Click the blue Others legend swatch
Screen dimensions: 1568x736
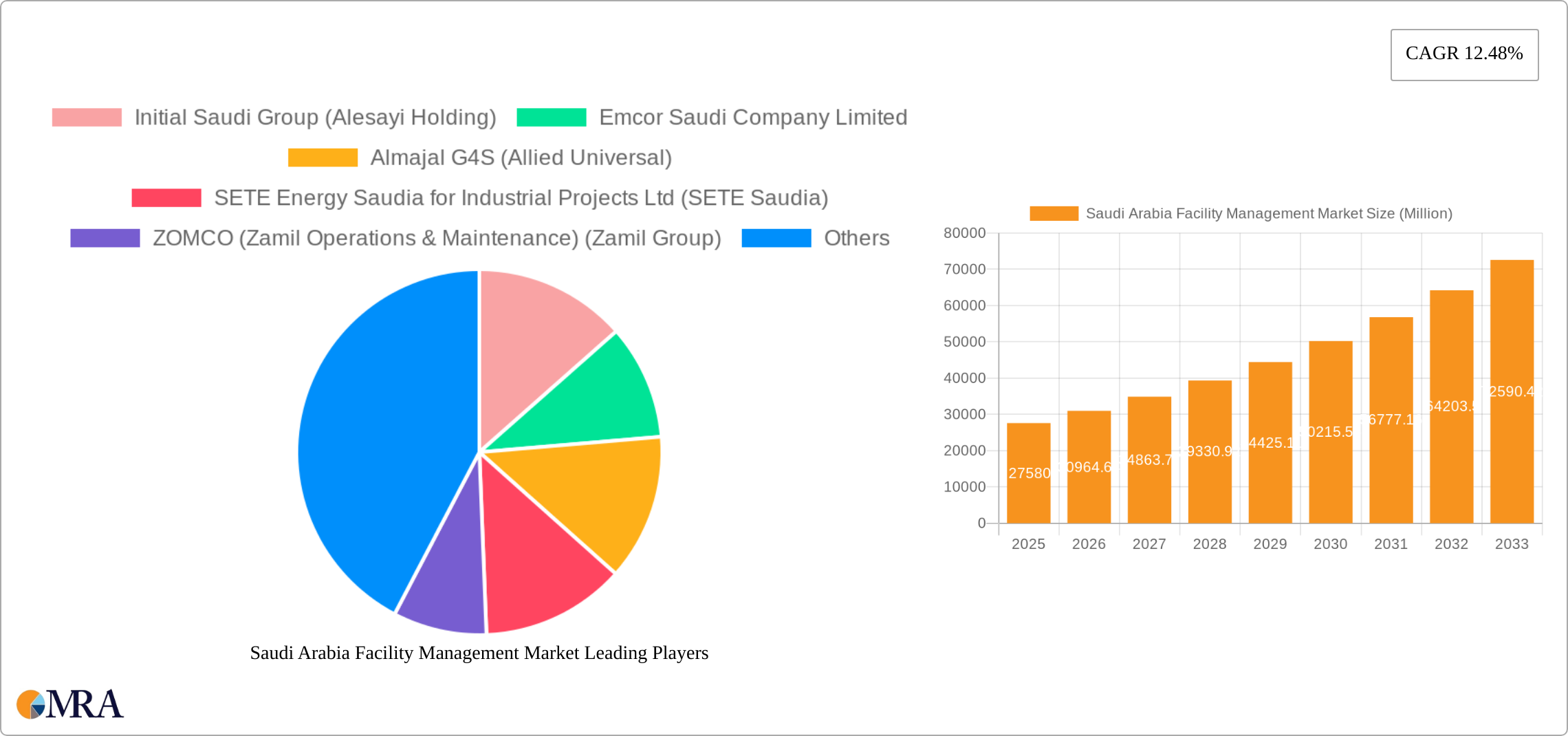pos(776,238)
